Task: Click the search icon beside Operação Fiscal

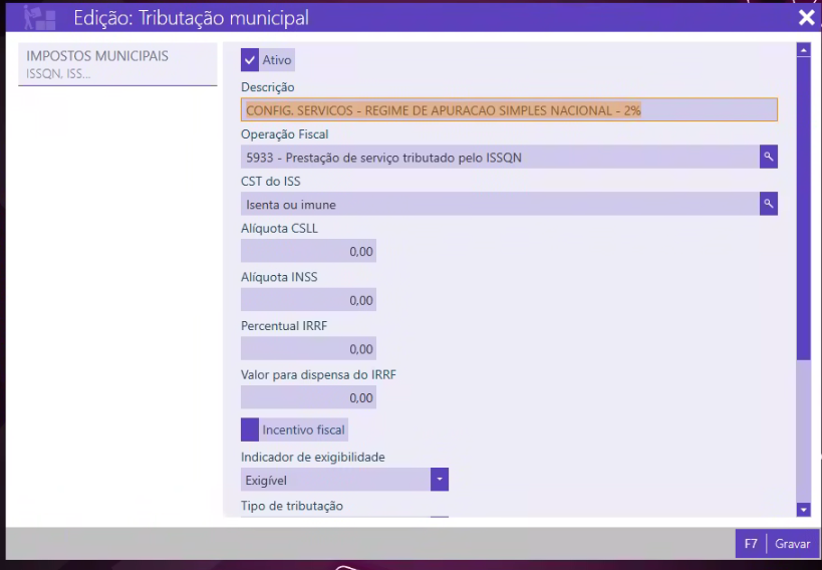Action: point(768,157)
